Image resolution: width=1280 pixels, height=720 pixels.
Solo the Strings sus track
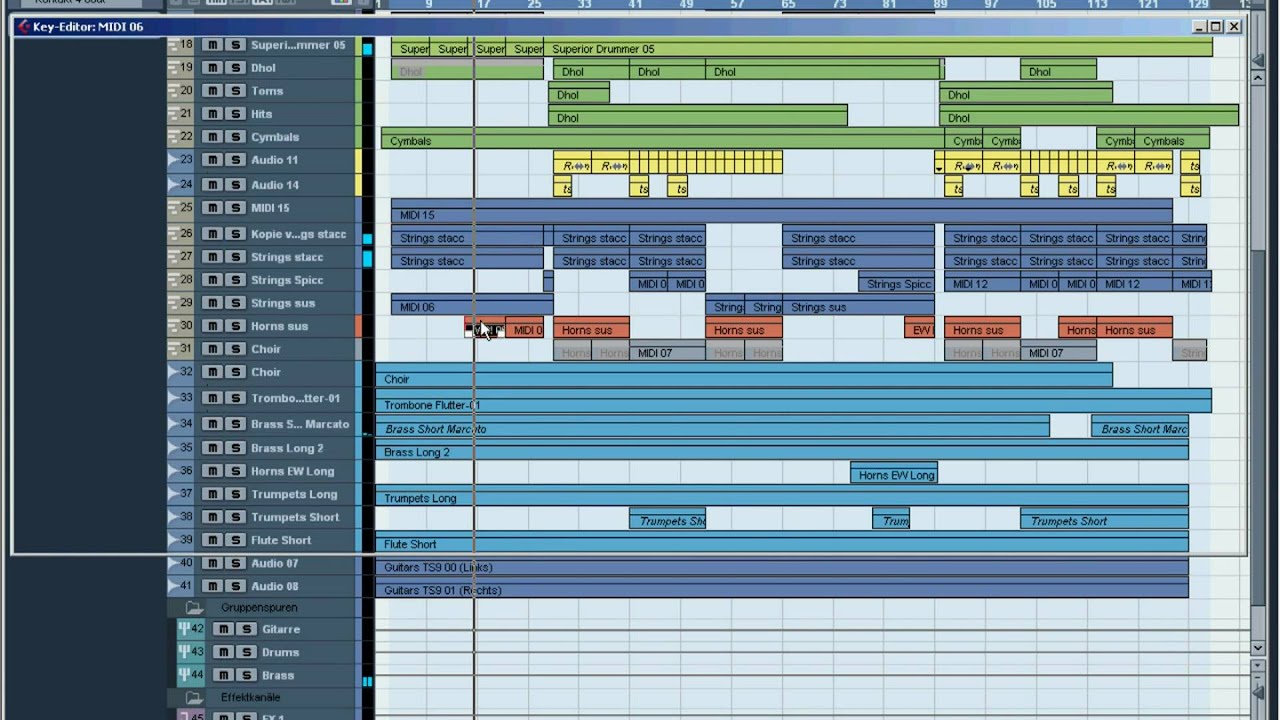click(235, 303)
